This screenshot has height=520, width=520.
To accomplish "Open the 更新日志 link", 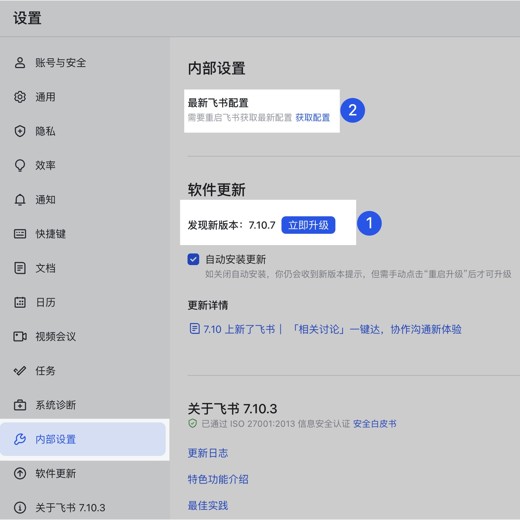I will pos(208,453).
